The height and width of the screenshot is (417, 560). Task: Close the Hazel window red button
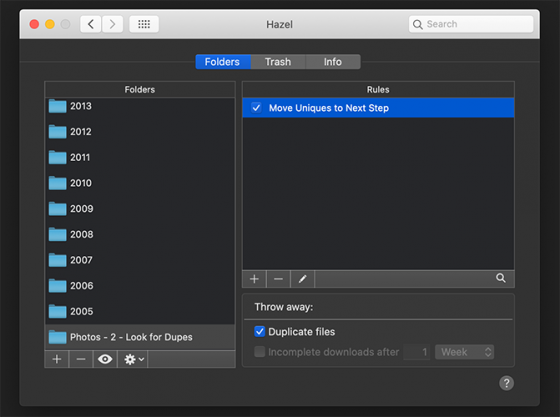point(34,24)
